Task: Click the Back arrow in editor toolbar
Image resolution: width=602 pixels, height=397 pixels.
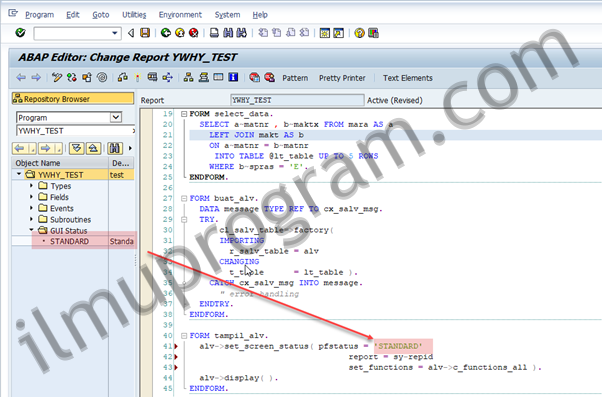Action: 21,78
